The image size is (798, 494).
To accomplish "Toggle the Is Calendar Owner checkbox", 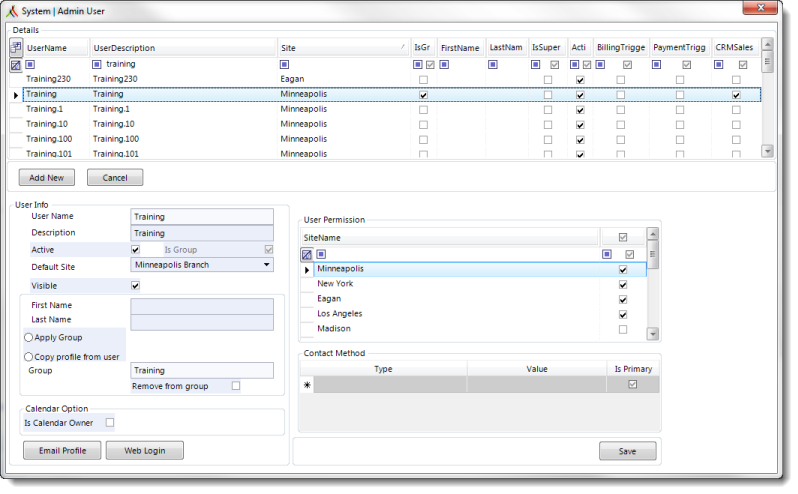I will [110, 423].
